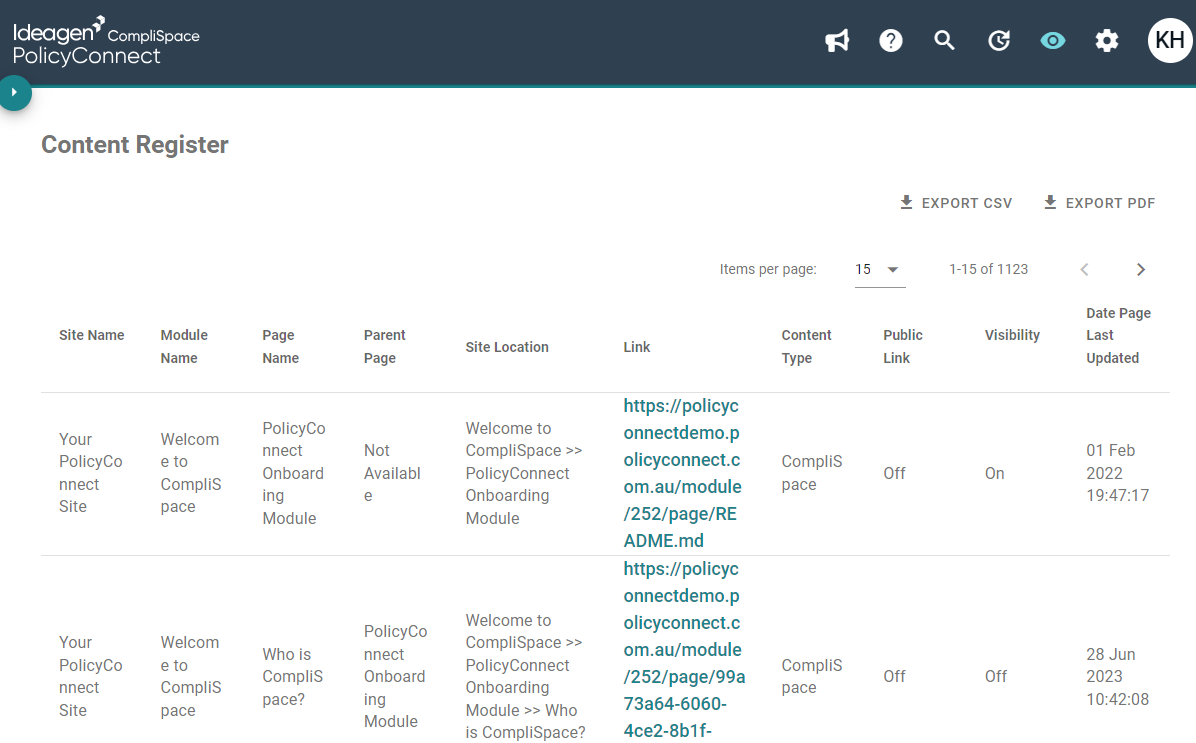Open the KH user avatar menu
The image size is (1196, 743).
pos(1170,40)
